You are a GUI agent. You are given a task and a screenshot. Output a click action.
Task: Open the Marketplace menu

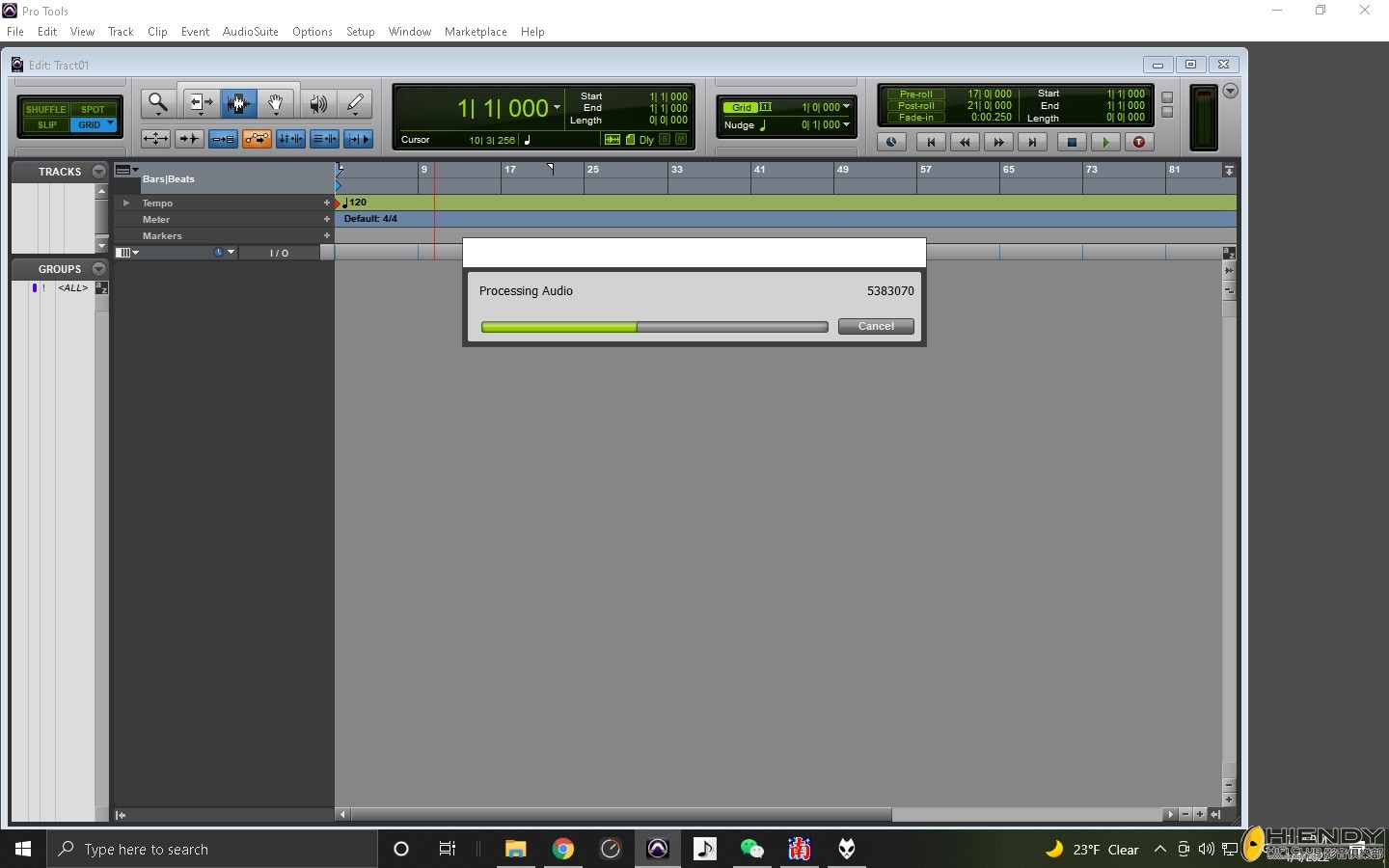click(x=476, y=32)
